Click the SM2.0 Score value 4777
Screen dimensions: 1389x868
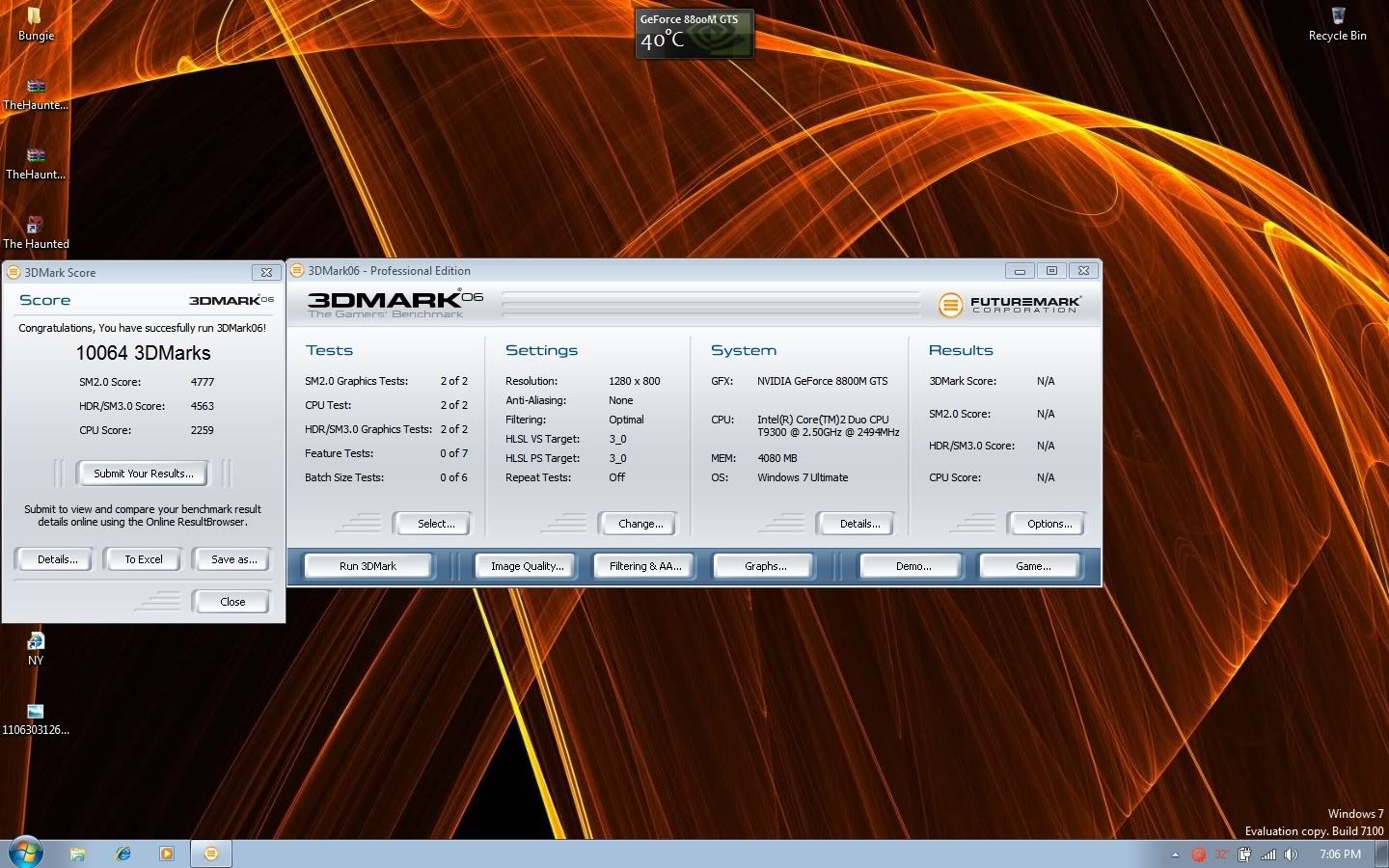point(203,382)
